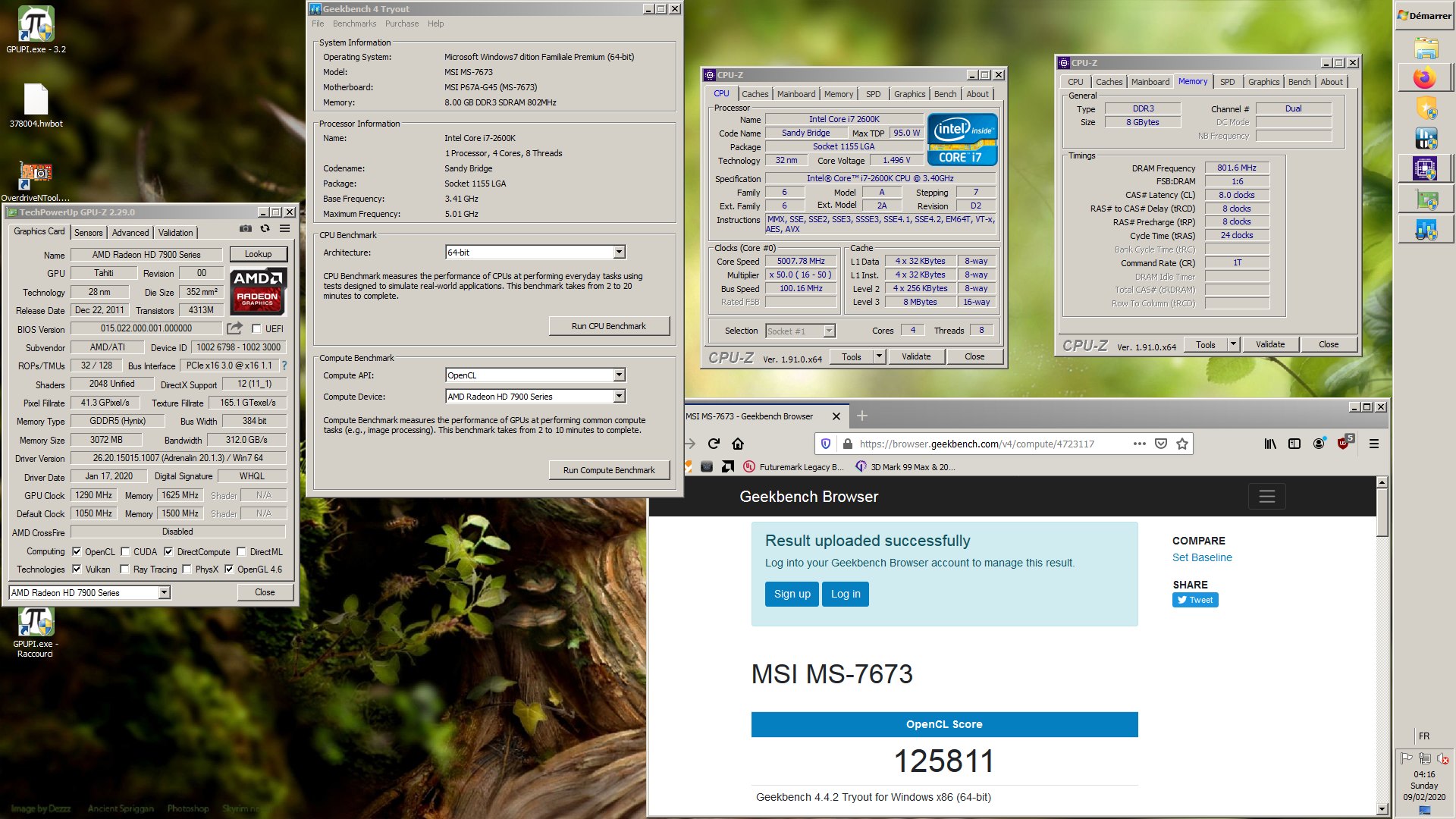This screenshot has width=1456, height=819.
Task: Toggle DirectML checkbox
Action: click(241, 551)
